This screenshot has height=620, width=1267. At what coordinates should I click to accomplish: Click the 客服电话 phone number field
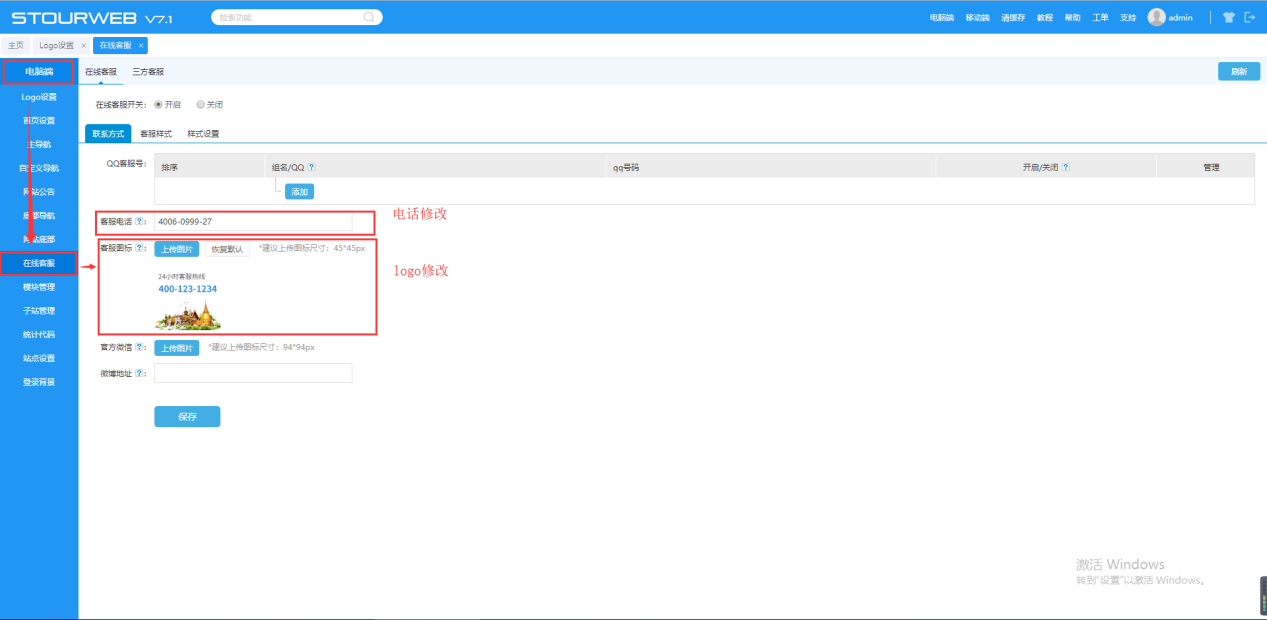pyautogui.click(x=253, y=222)
